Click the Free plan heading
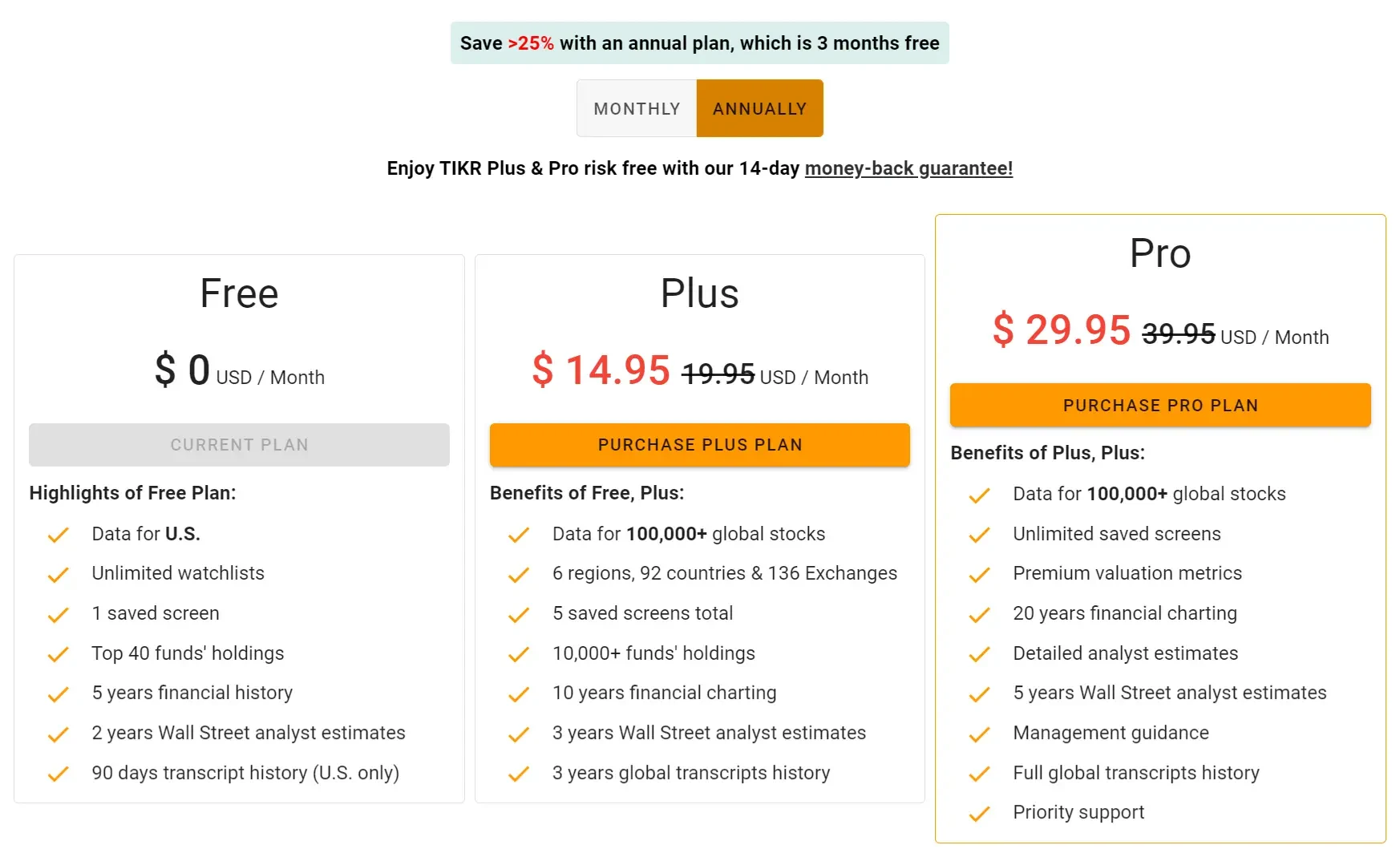The width and height of the screenshot is (1400, 853). 239,293
